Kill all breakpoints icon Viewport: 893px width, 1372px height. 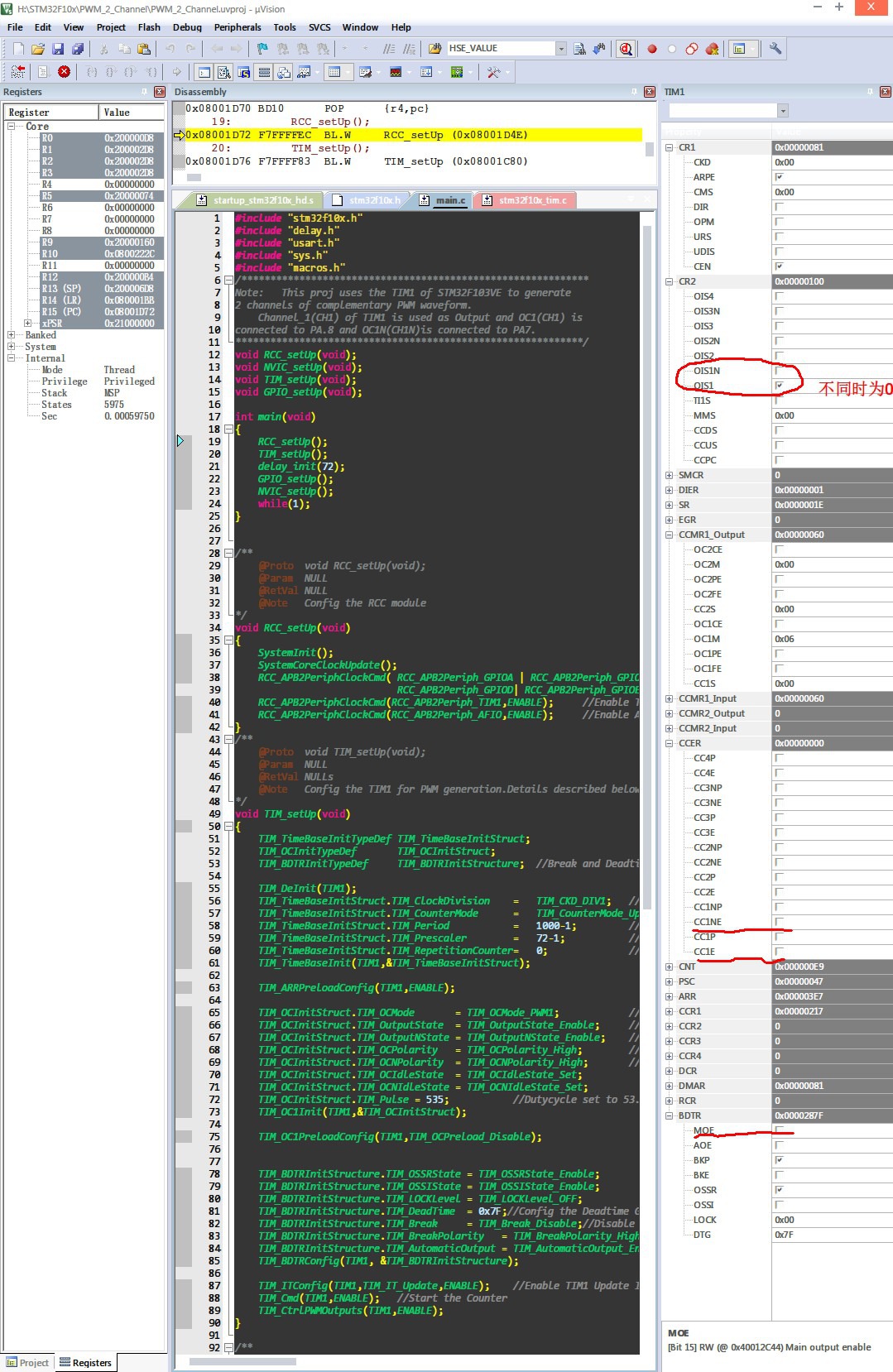click(x=712, y=49)
